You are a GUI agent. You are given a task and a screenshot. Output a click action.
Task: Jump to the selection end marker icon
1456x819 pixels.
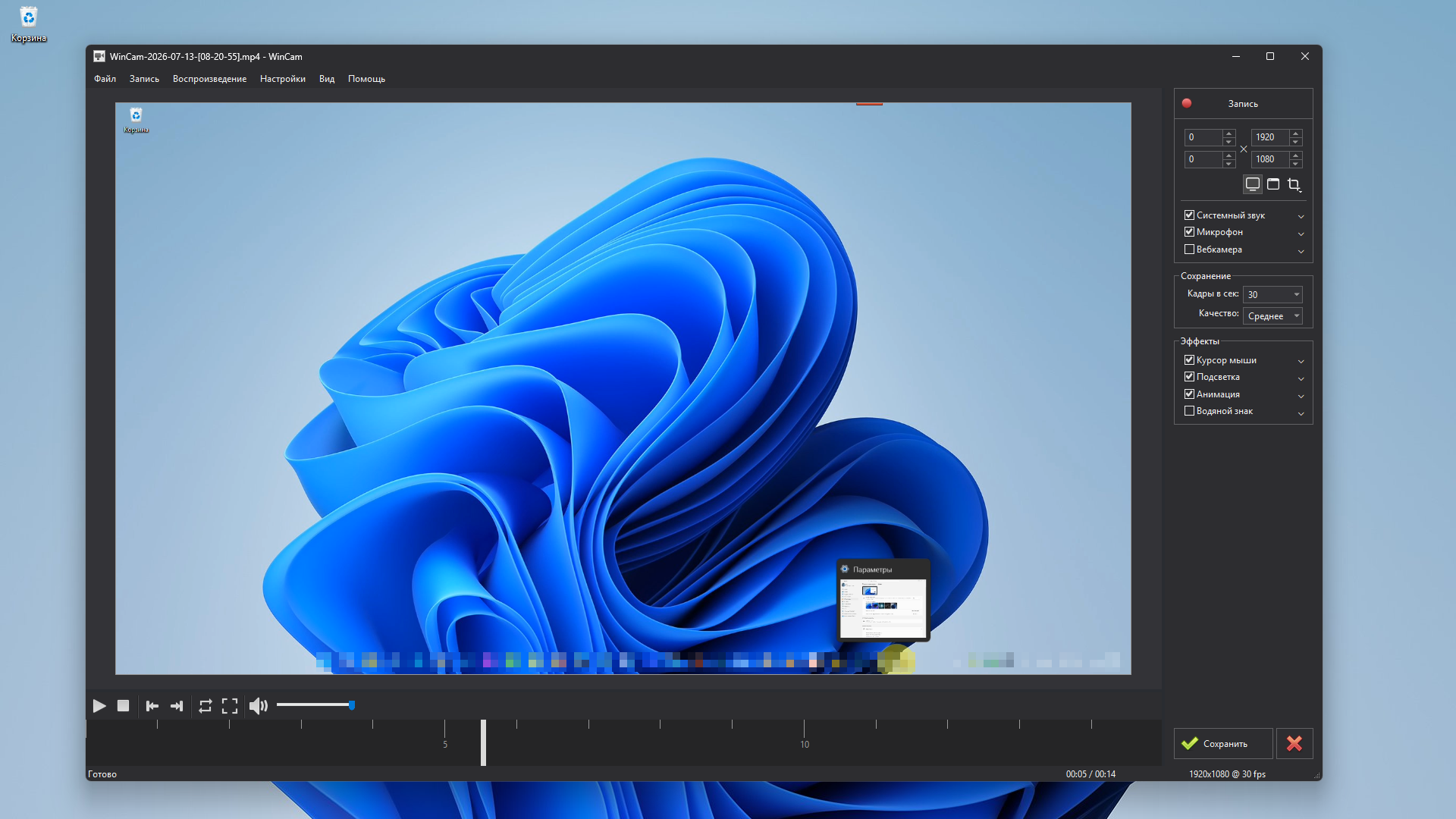177,706
